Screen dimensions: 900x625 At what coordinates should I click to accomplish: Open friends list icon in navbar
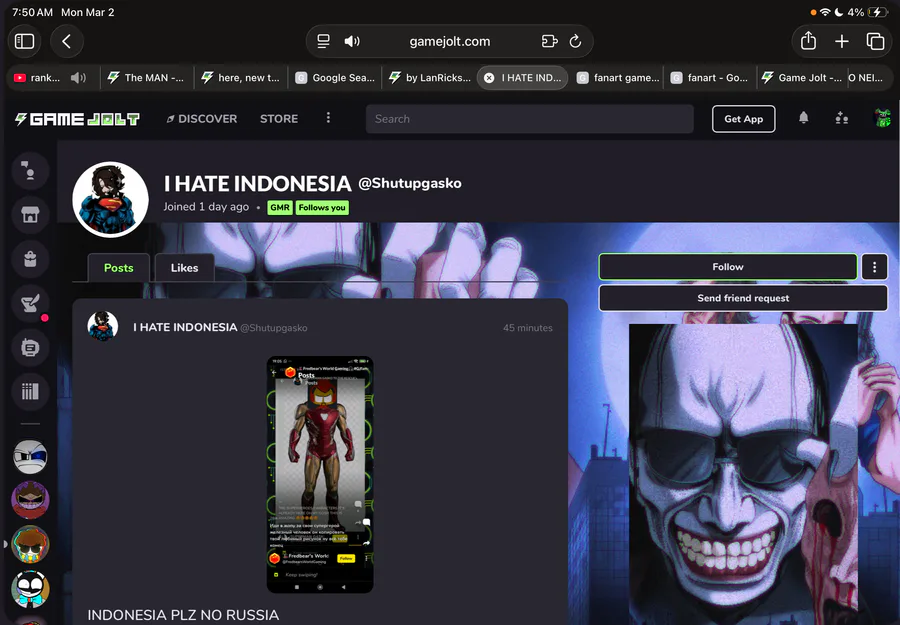841,118
